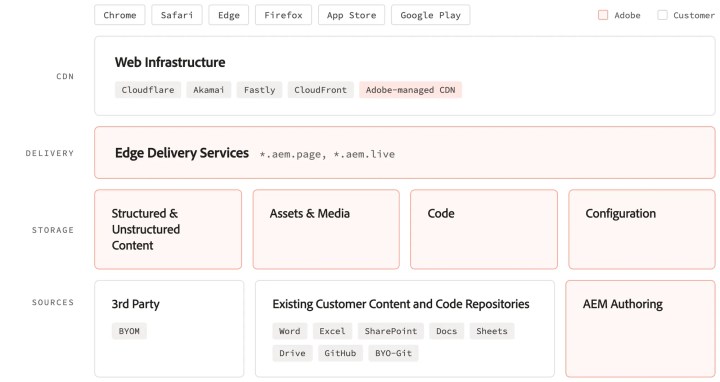Click the Fastly chip
Viewport: 720px width, 382px height.
259,90
